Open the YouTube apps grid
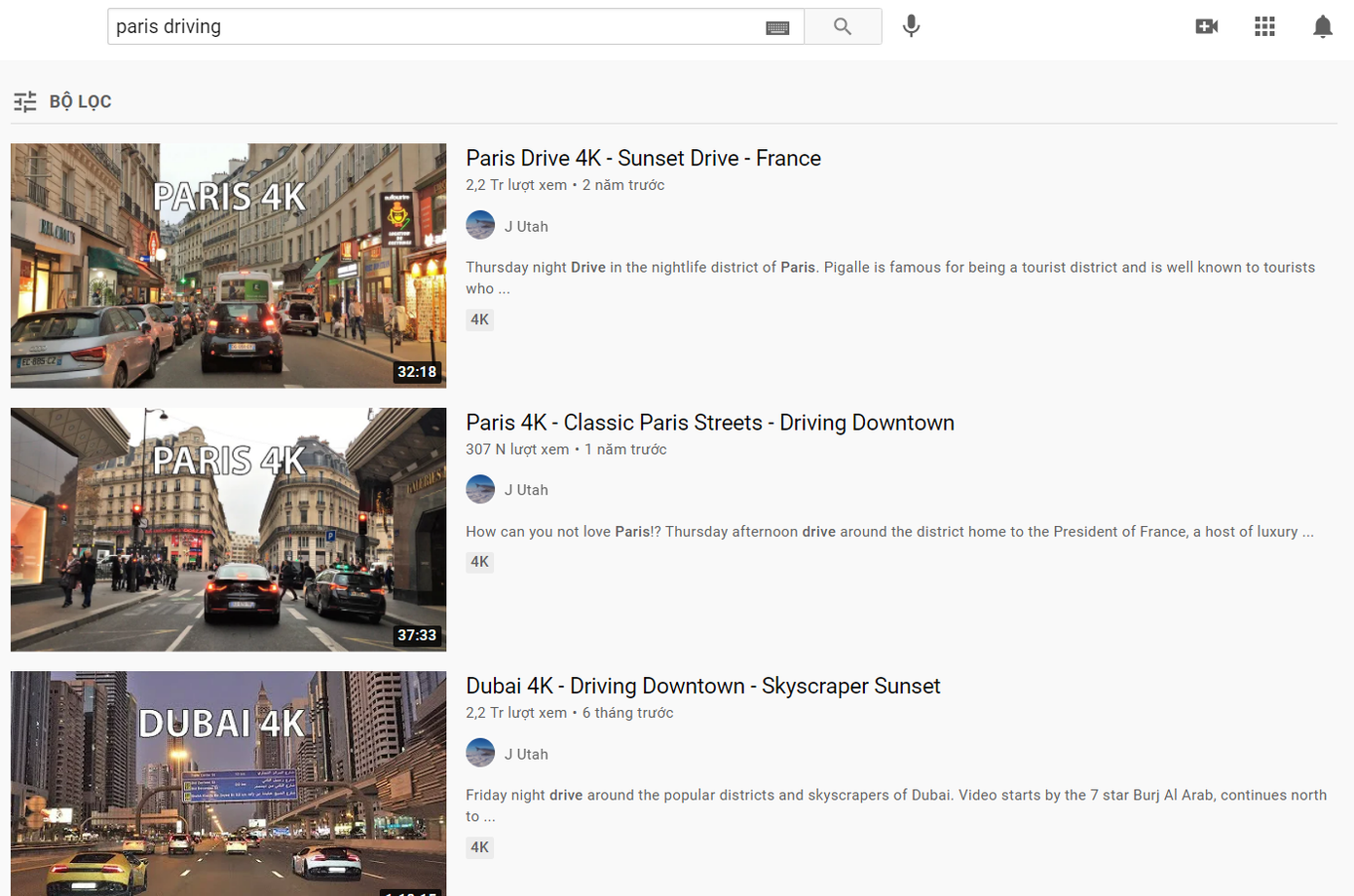Viewport: 1354px width, 896px height. click(x=1264, y=26)
